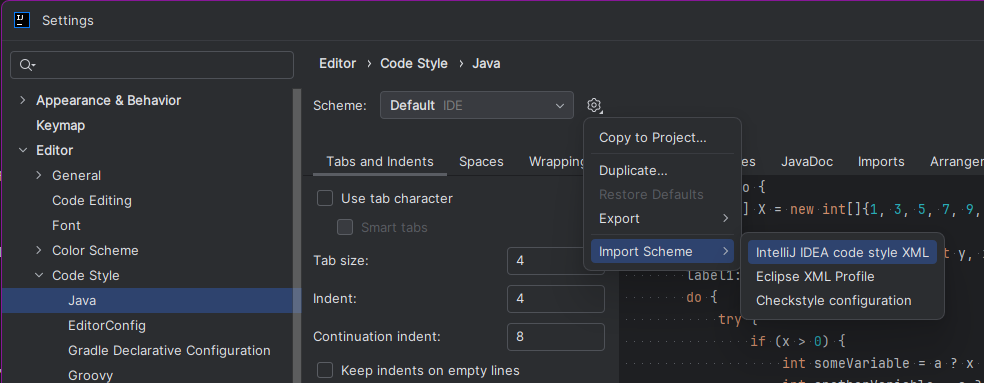Switch to the Spaces tab

click(x=481, y=161)
